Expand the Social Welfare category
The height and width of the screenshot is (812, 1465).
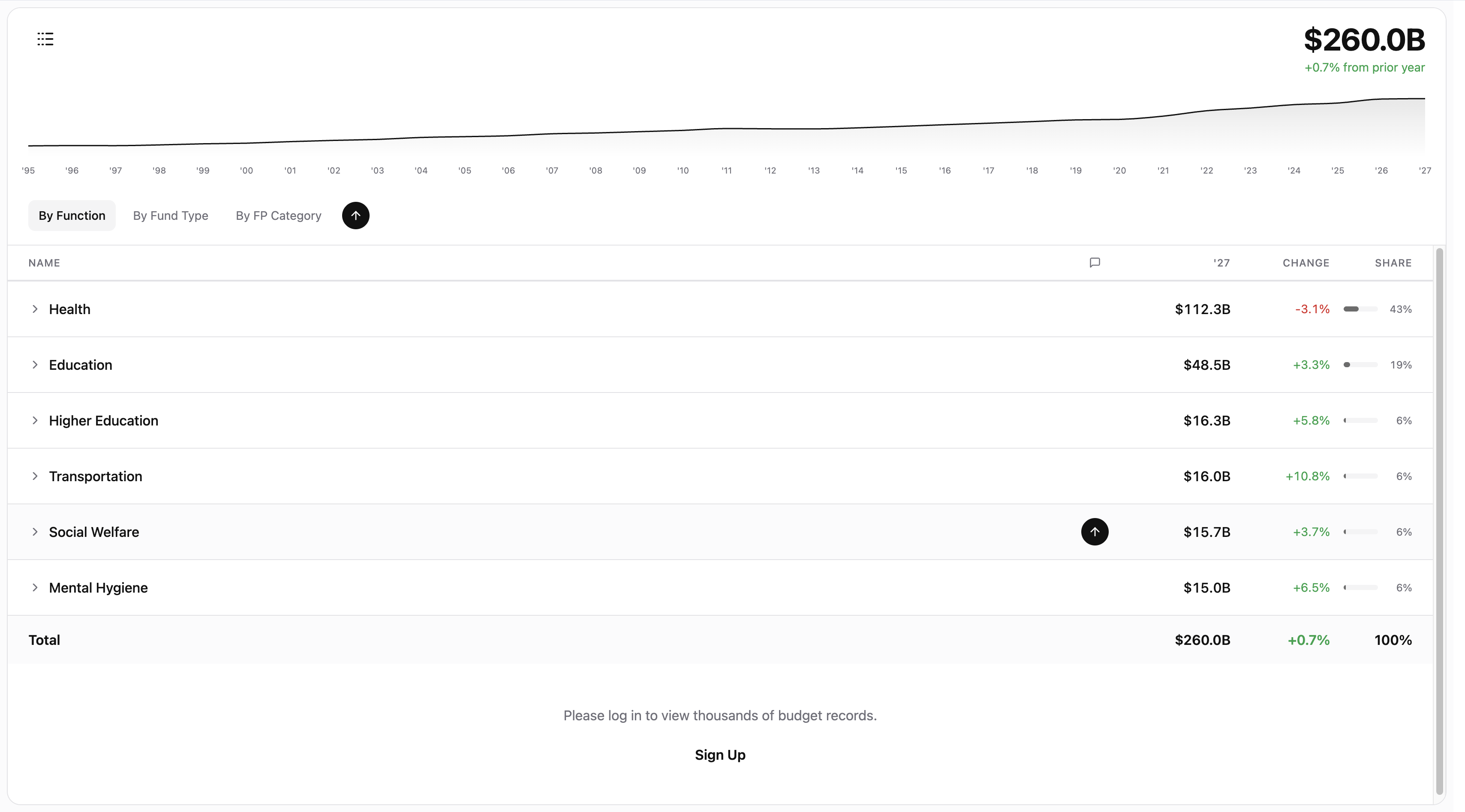(35, 532)
